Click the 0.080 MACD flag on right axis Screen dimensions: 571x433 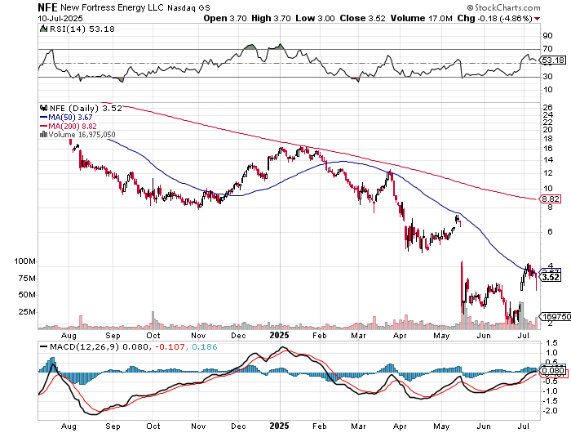click(x=553, y=371)
